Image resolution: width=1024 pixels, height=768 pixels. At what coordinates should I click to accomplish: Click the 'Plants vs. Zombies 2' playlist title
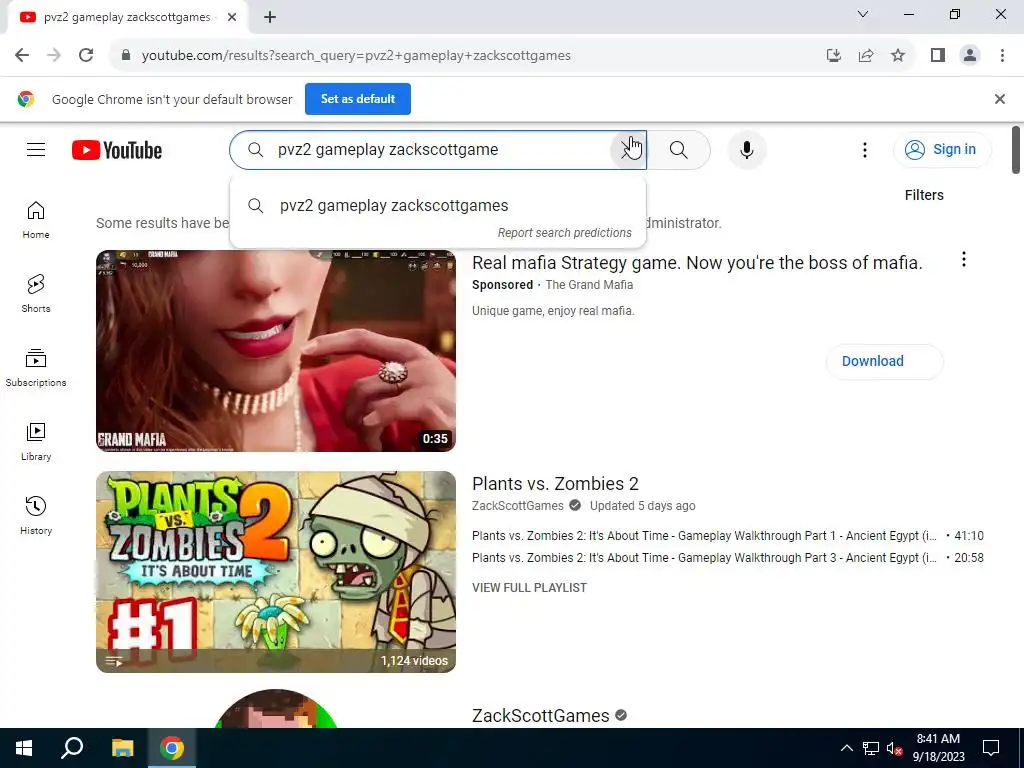(555, 483)
